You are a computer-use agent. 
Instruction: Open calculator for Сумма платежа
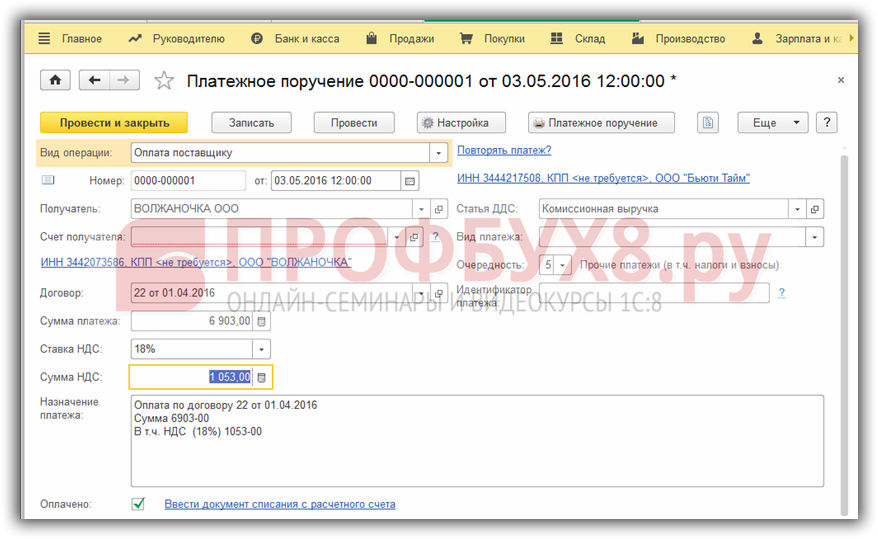click(x=261, y=321)
